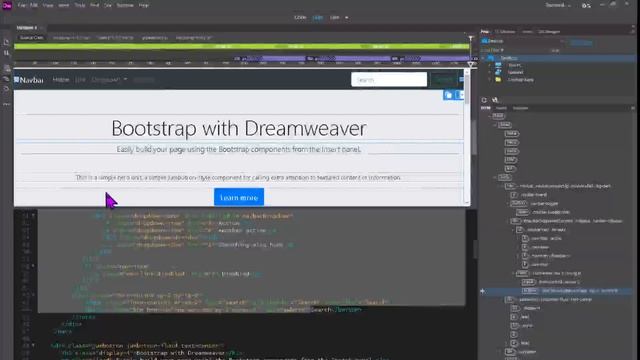Select the form-control input node in DOM
The image size is (640, 360).
(551, 282)
